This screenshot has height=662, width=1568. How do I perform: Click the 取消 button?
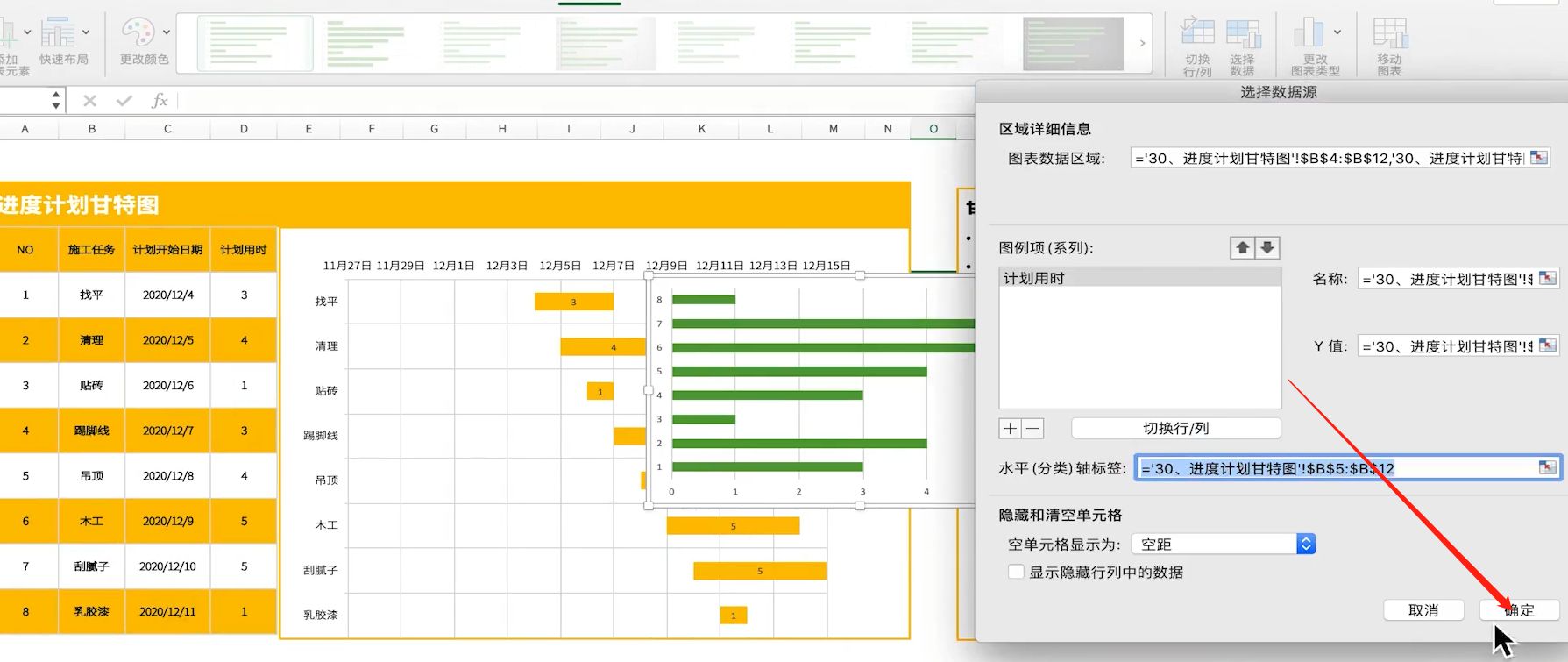pyautogui.click(x=1423, y=610)
